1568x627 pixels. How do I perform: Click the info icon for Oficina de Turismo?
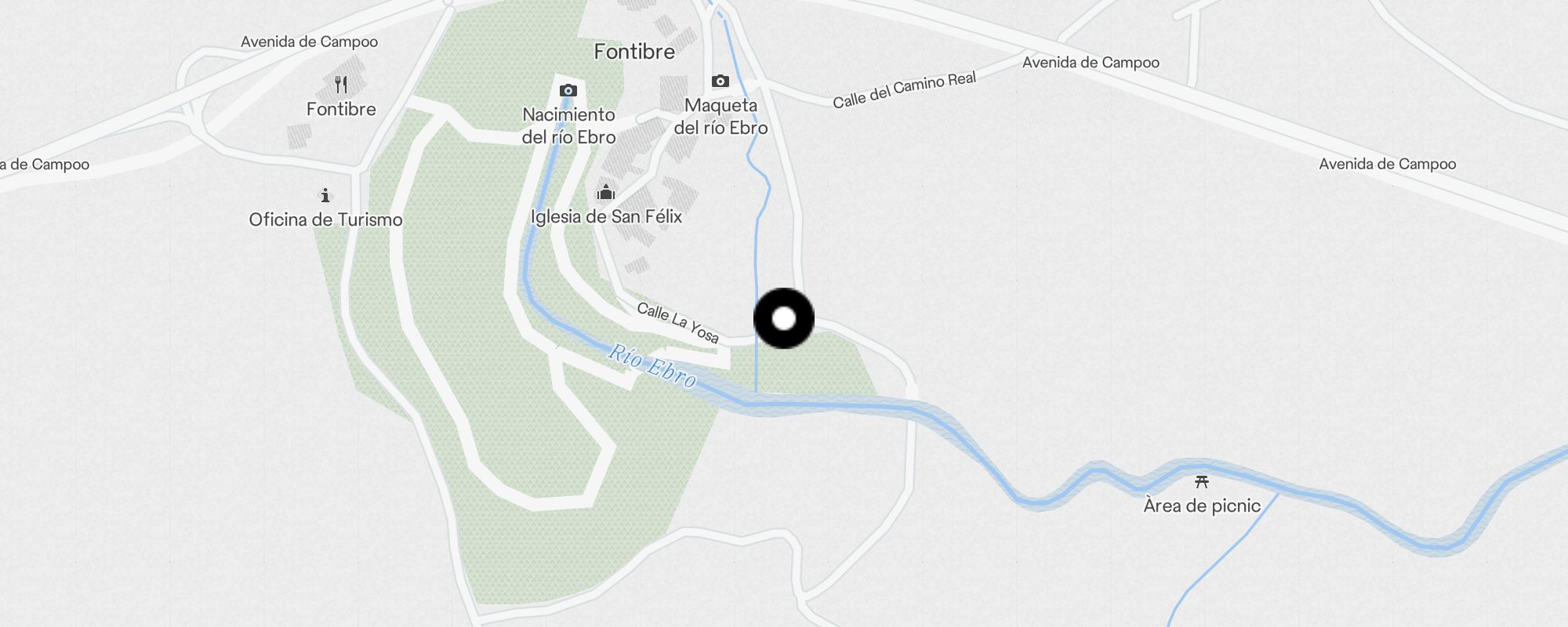tap(325, 195)
